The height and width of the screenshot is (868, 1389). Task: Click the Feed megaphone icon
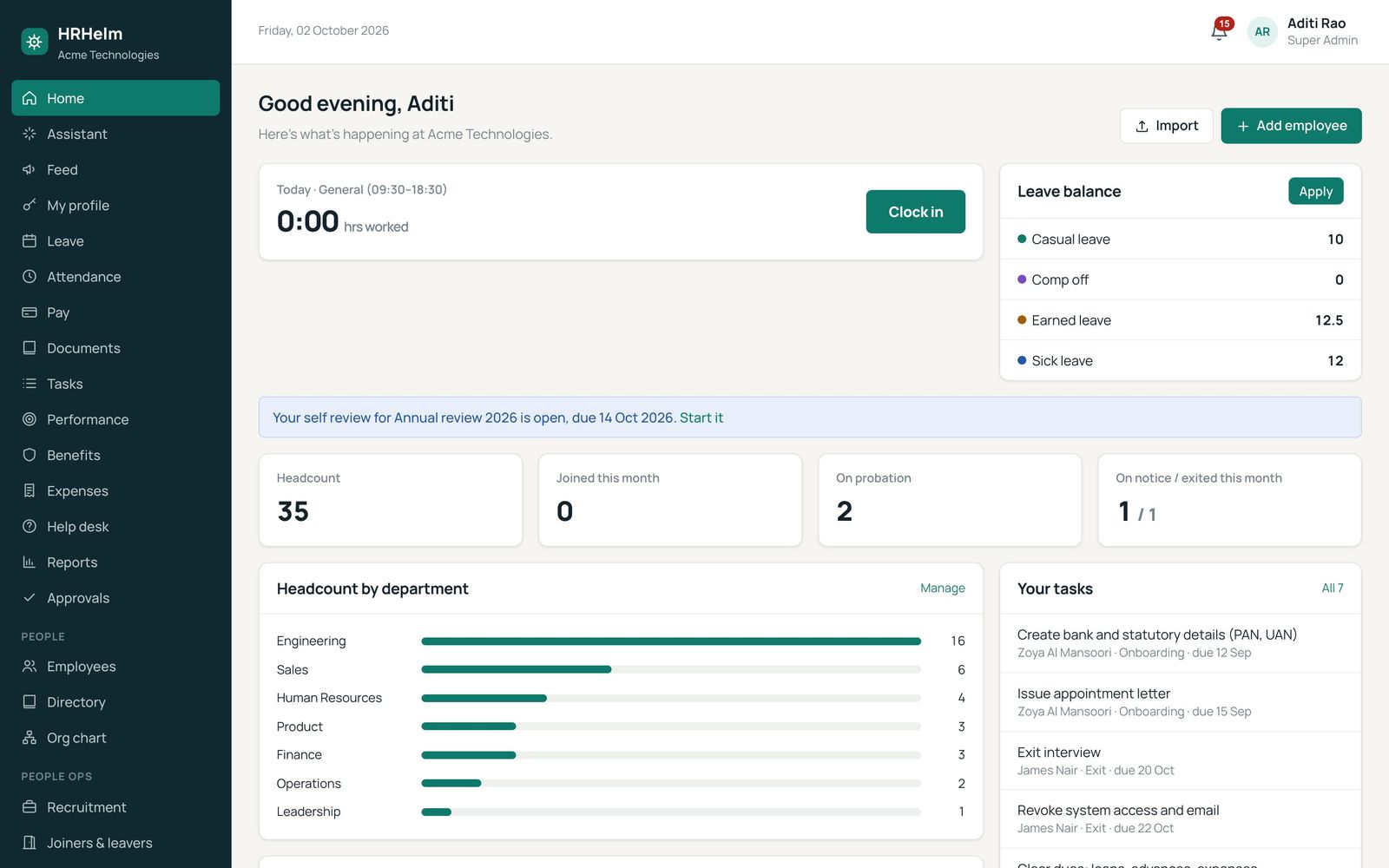coord(30,169)
